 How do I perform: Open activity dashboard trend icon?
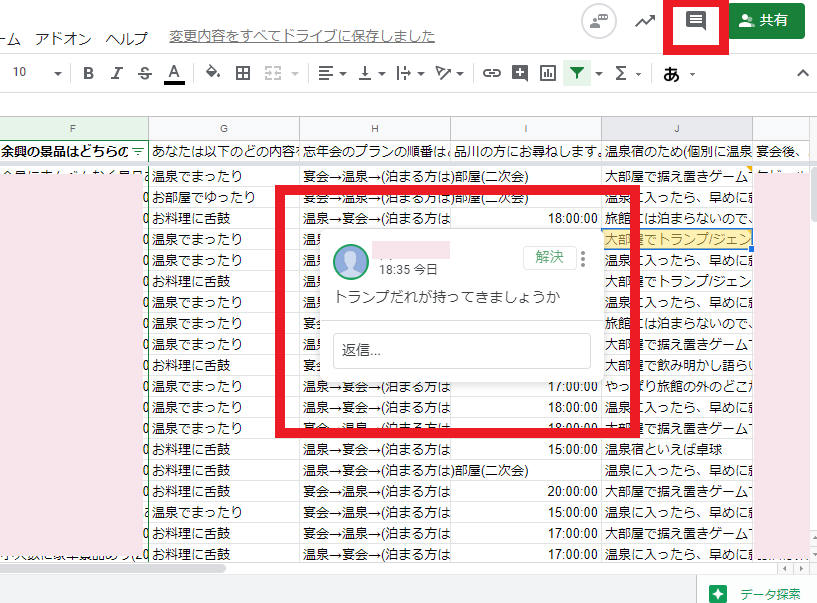645,21
